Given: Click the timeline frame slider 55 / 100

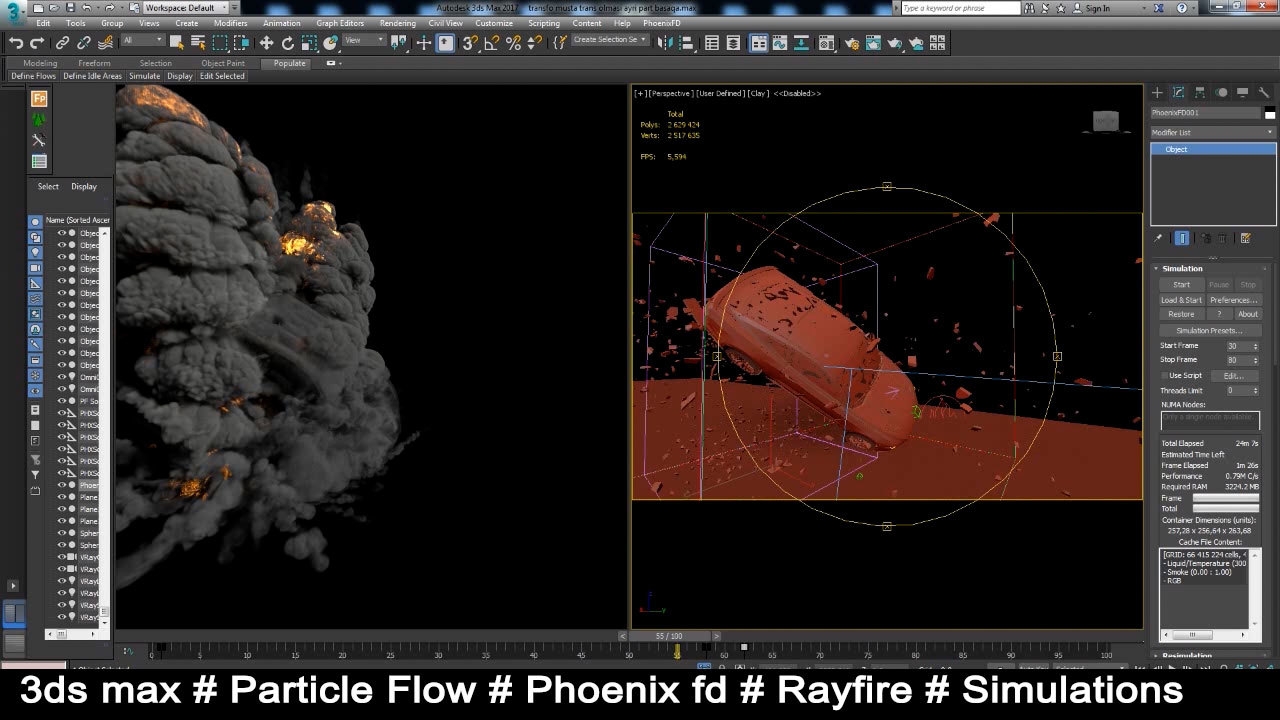Looking at the screenshot, I should click(669, 636).
